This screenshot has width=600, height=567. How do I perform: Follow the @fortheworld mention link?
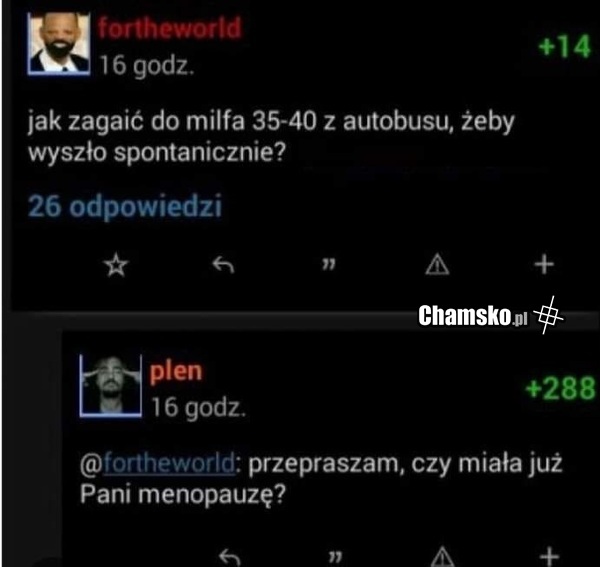(x=158, y=463)
